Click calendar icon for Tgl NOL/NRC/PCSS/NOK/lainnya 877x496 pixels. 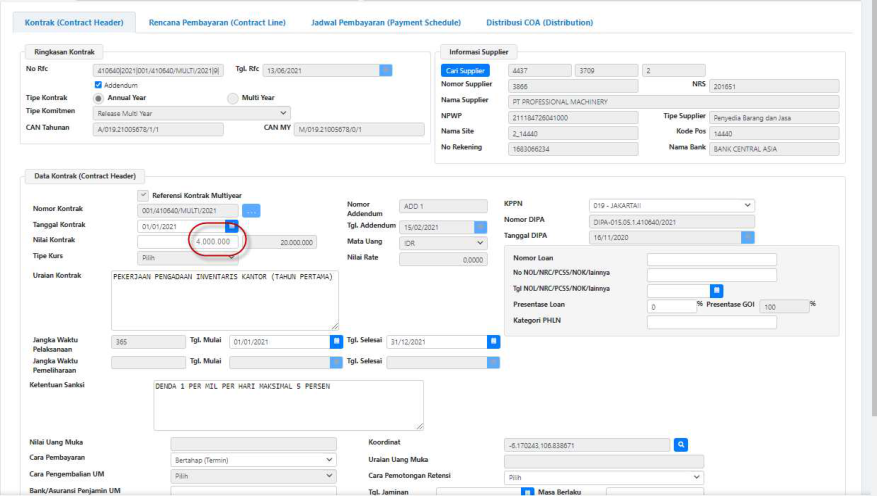click(716, 290)
